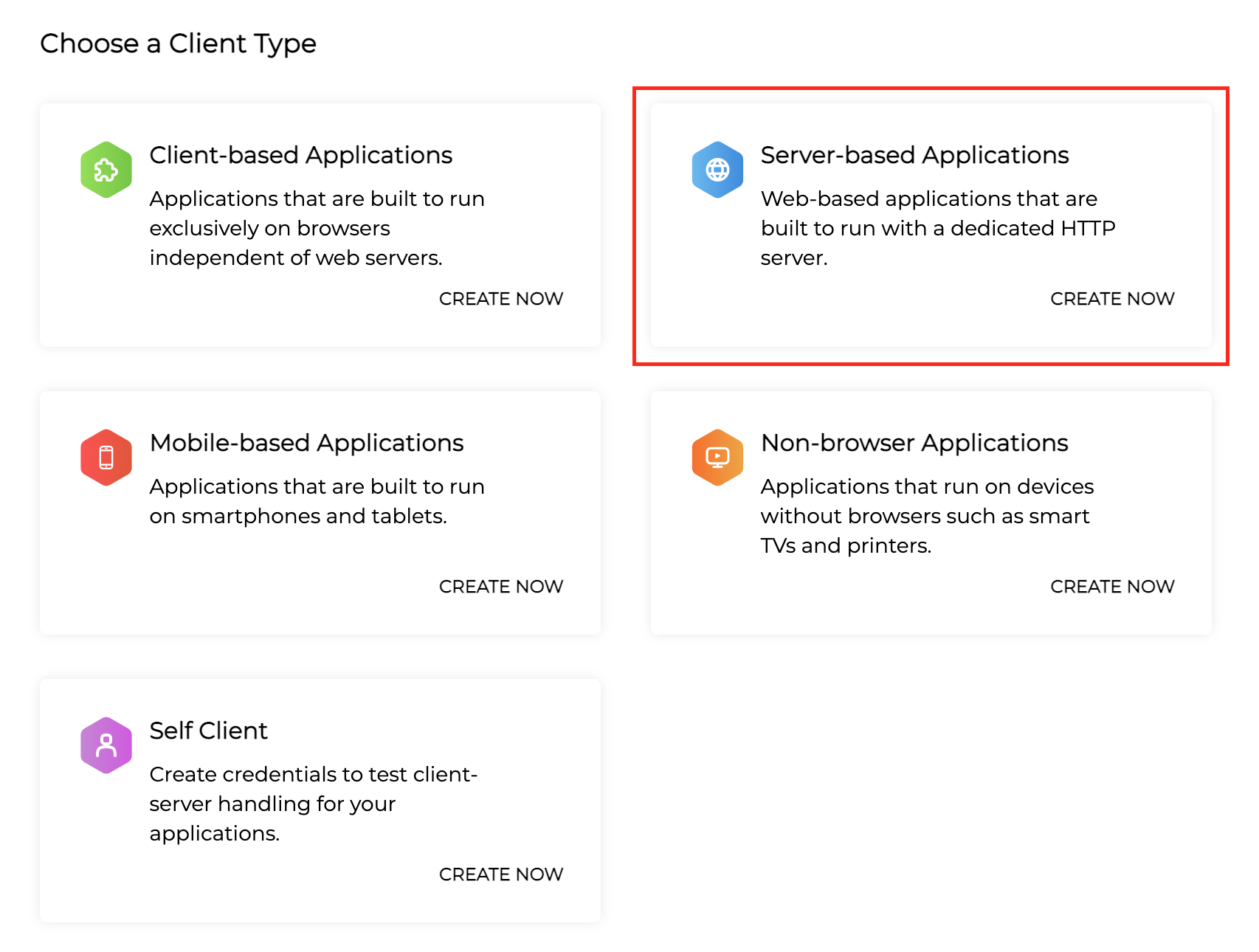1259x952 pixels.
Task: Click the green puzzle-piece Client-based Applications icon
Action: coord(106,170)
